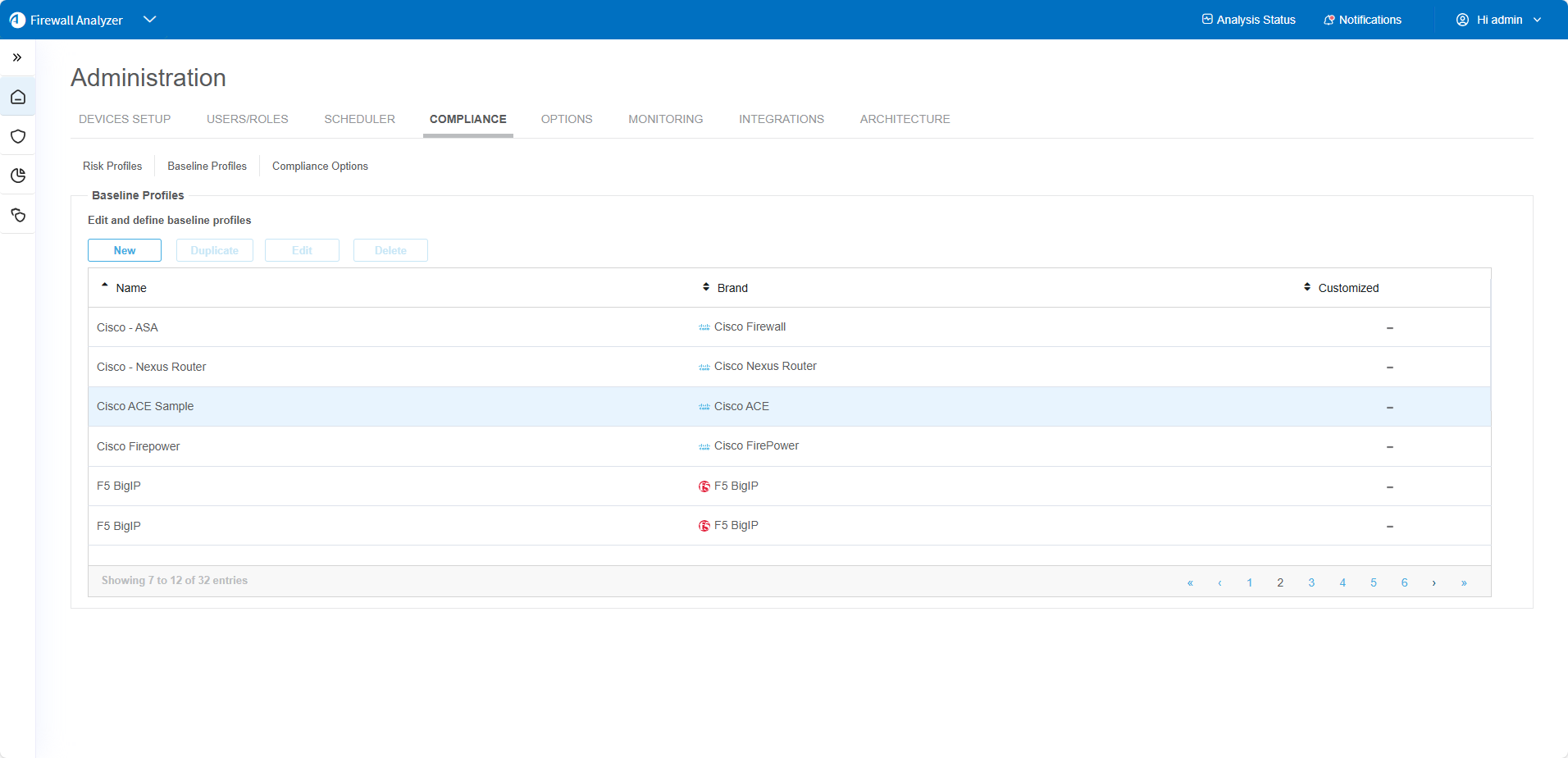
Task: Click the bottom sidebar icon below pie chart
Action: click(x=18, y=215)
